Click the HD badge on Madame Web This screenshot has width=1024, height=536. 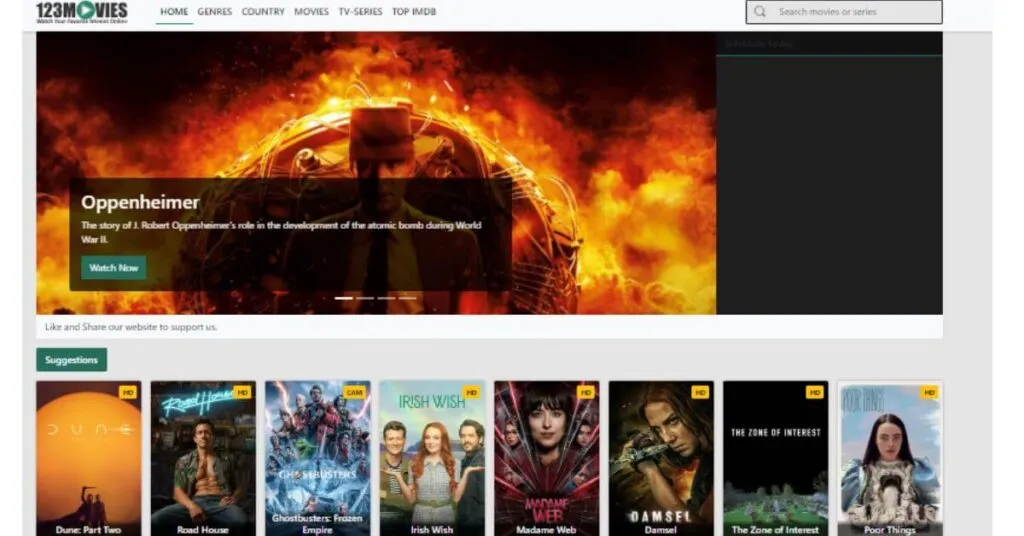(x=586, y=392)
